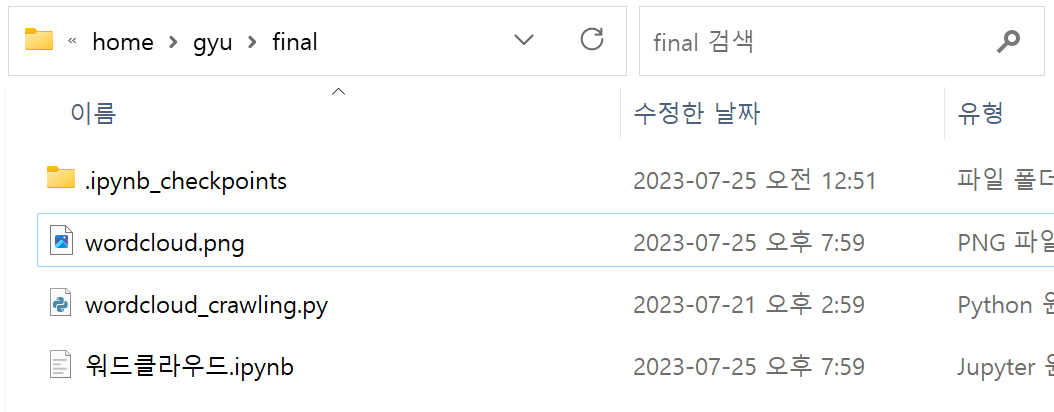Click the wordcloud.png image file icon

tap(61, 241)
